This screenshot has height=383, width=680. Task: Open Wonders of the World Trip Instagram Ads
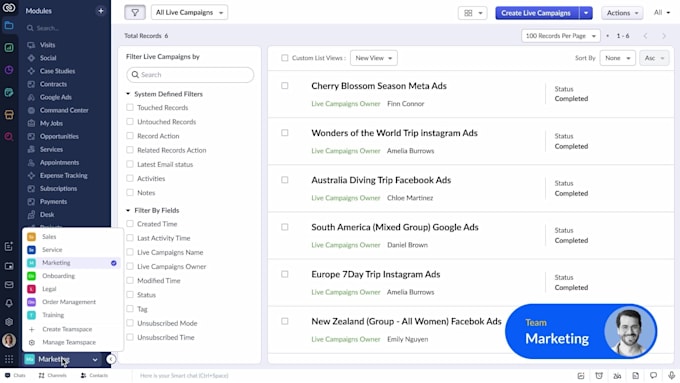(x=394, y=133)
